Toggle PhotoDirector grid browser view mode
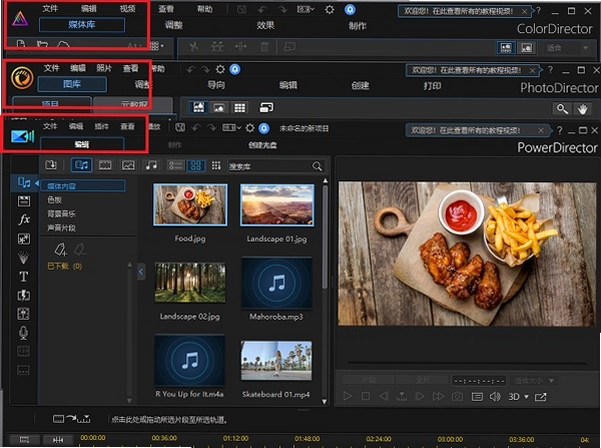Screen dimensions: 601x448 [240, 108]
